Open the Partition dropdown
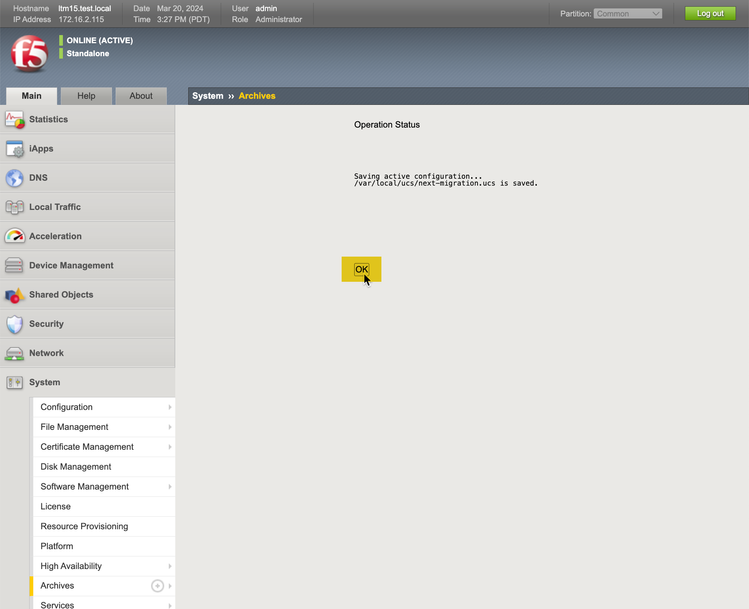This screenshot has width=749, height=609. 628,14
